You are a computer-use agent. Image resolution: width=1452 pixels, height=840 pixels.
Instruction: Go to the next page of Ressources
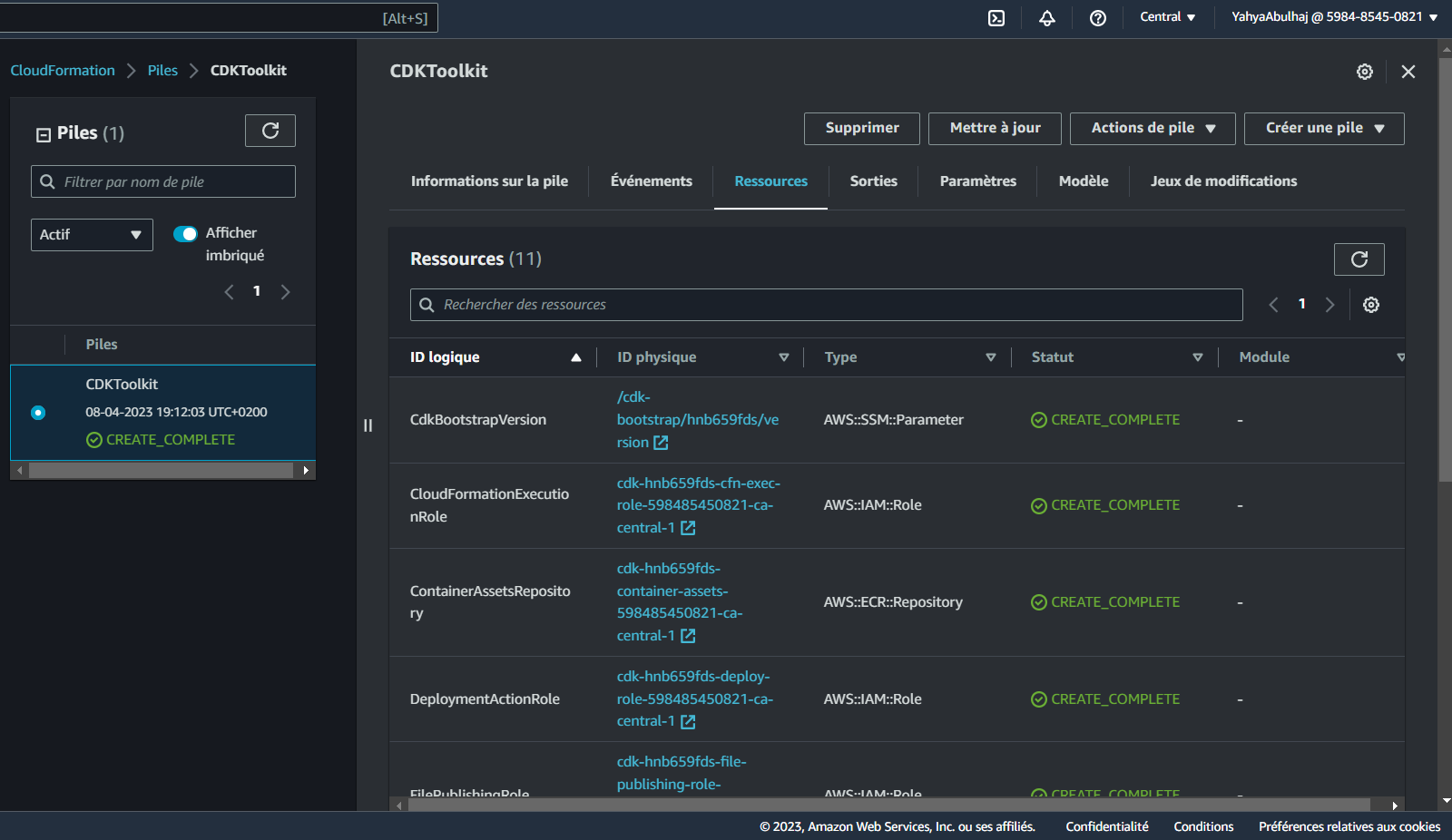click(x=1330, y=305)
